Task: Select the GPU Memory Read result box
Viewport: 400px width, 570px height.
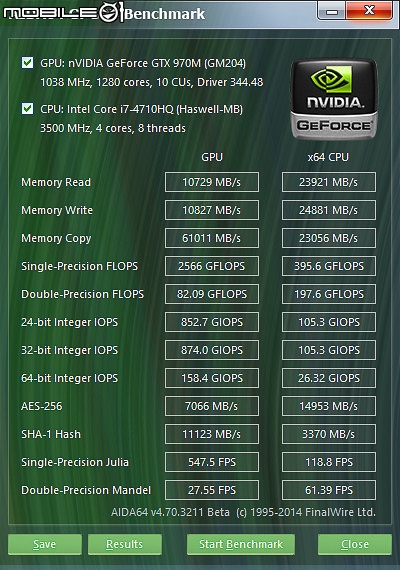Action: pos(212,182)
